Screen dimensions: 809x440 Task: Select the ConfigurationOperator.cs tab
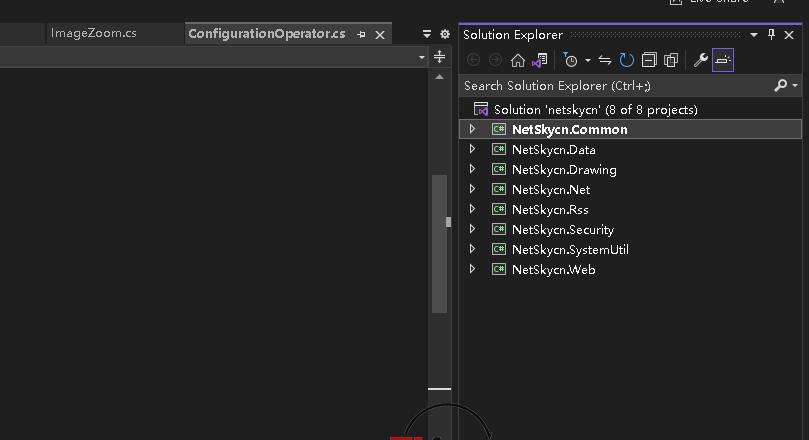[x=266, y=34]
